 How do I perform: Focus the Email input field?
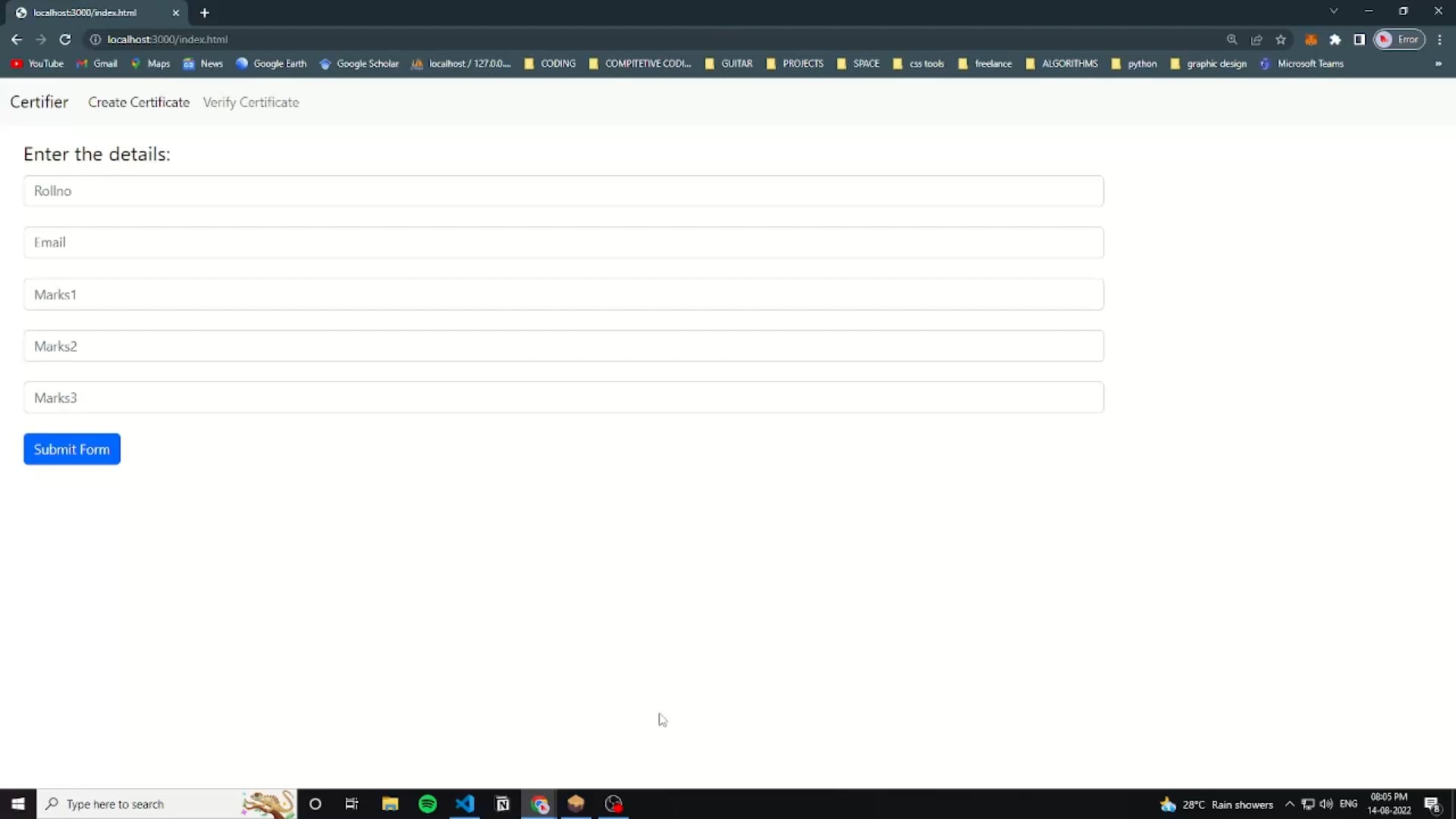[563, 243]
